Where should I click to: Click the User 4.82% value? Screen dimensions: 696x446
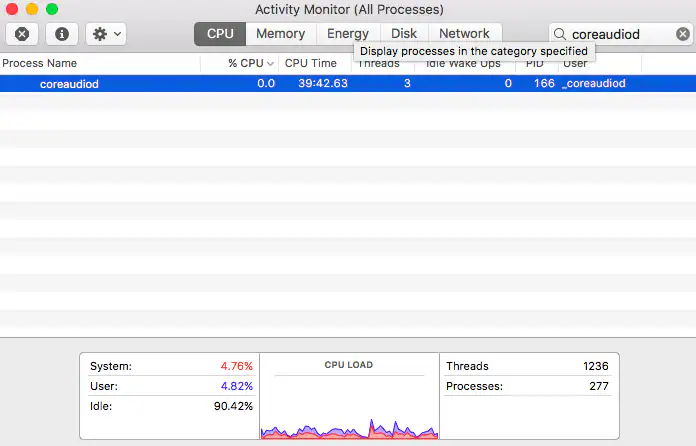coord(237,386)
